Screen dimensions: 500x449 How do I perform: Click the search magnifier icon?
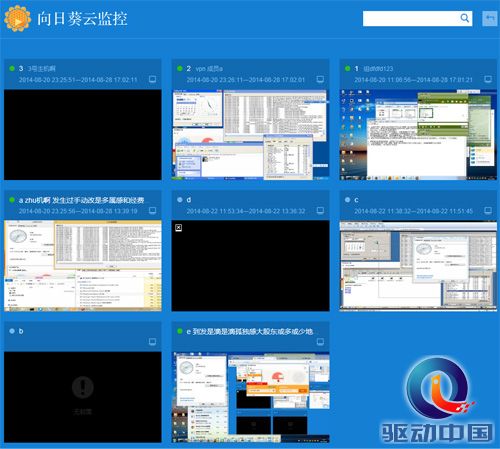click(465, 18)
